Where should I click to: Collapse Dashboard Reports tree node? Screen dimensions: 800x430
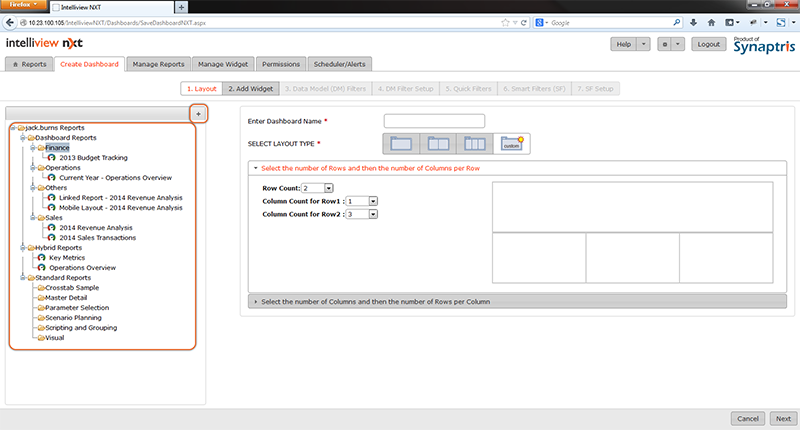[22, 138]
